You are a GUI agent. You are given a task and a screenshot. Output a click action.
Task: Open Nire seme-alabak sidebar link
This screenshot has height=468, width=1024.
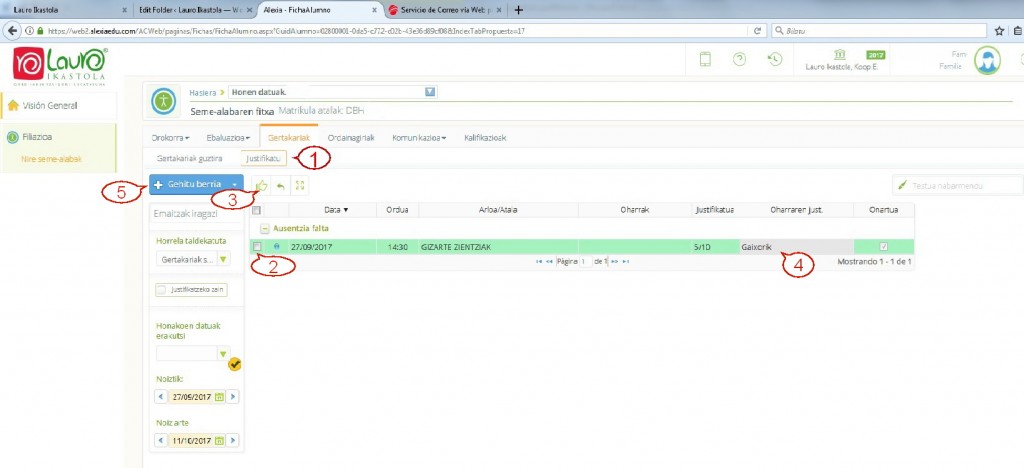[x=52, y=159]
